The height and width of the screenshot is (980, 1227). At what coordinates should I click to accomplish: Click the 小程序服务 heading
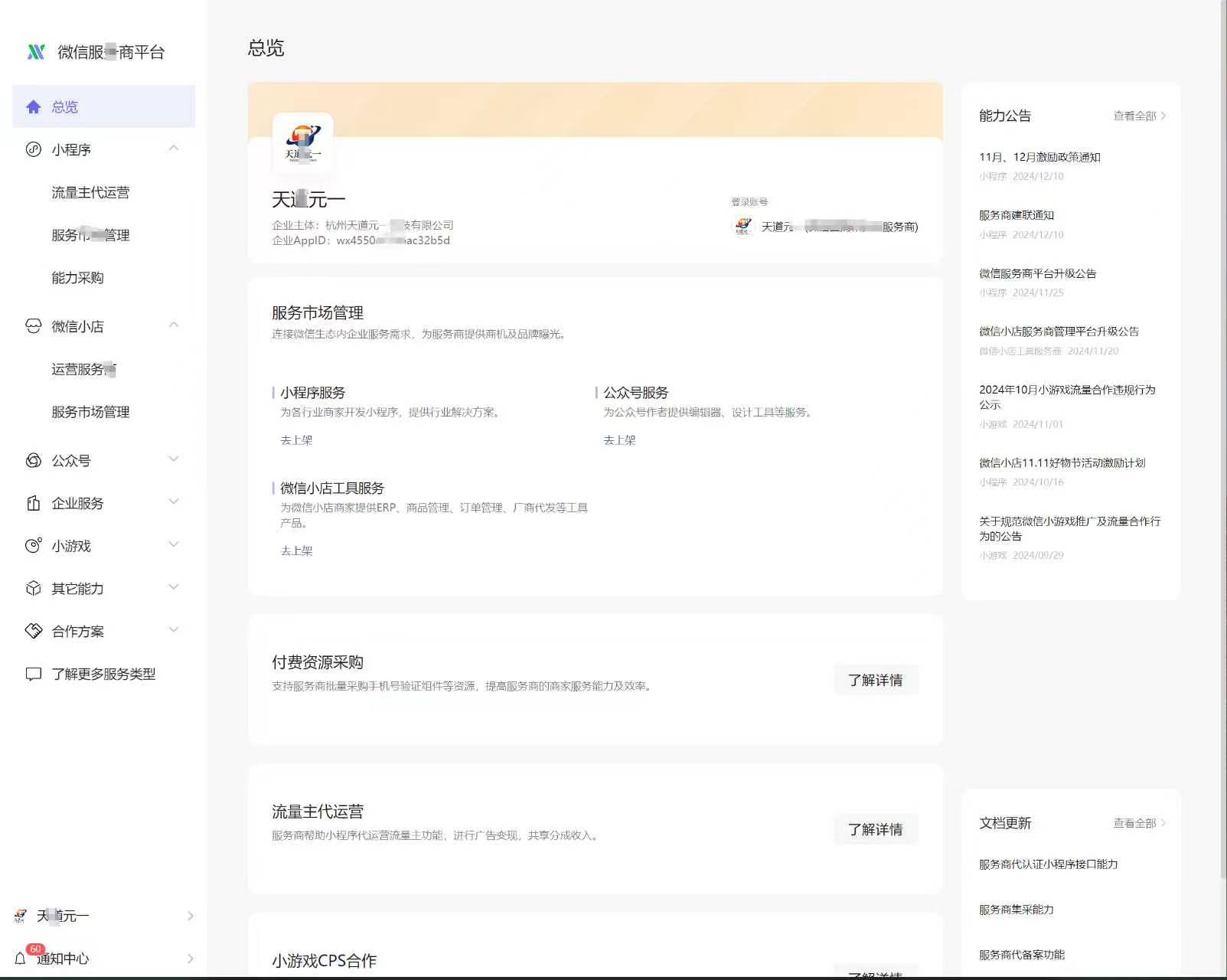click(x=312, y=393)
